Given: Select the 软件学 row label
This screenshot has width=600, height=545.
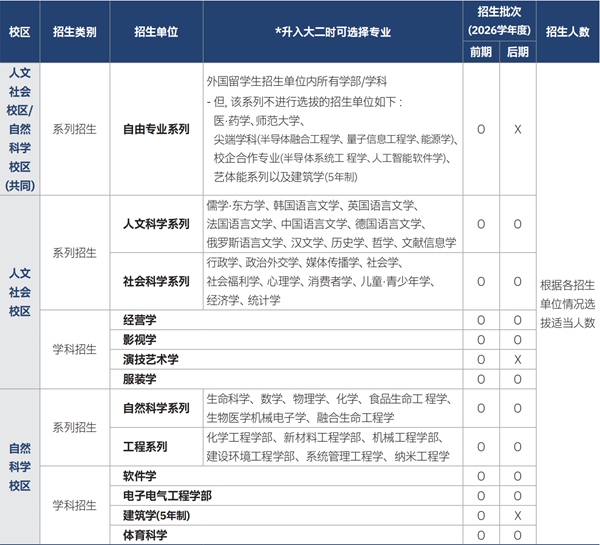Looking at the screenshot, I should point(140,476).
